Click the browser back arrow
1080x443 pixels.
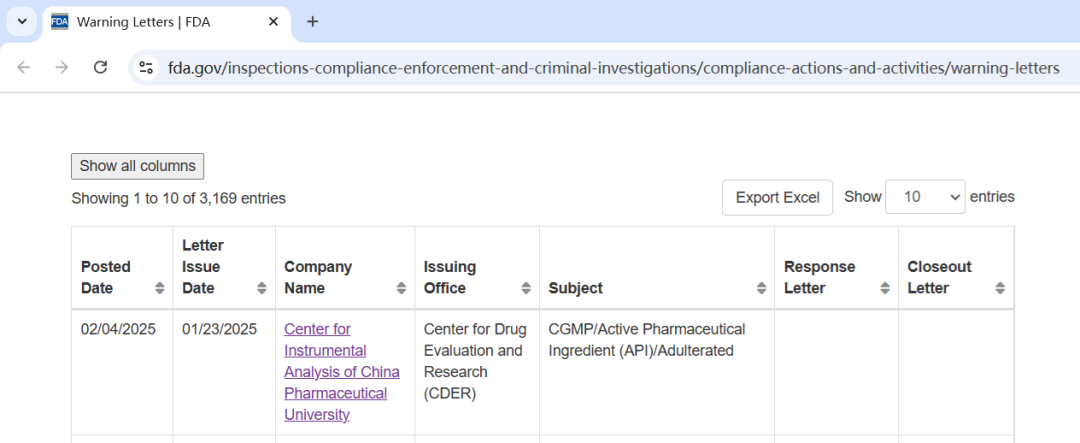point(24,67)
